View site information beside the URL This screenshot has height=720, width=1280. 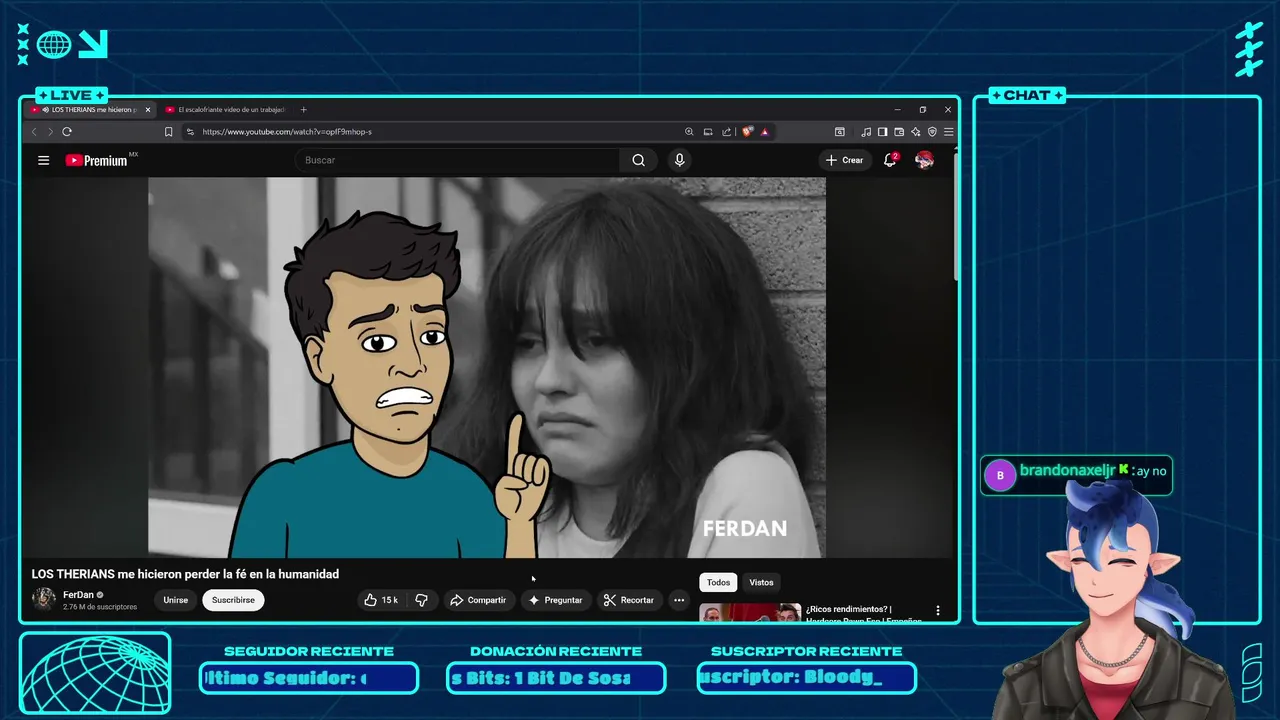[x=190, y=131]
